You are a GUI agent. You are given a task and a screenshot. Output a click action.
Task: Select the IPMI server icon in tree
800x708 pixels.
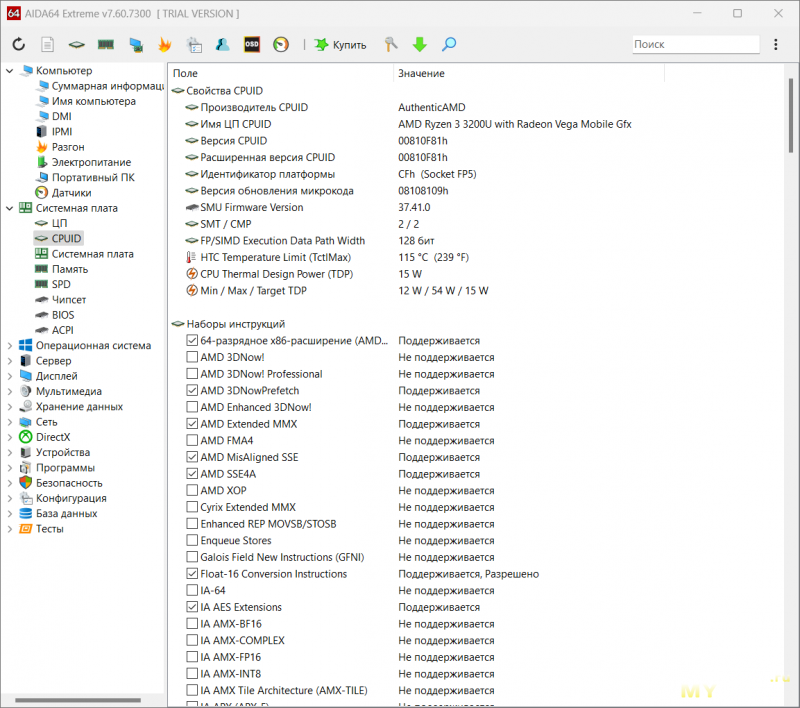point(42,132)
